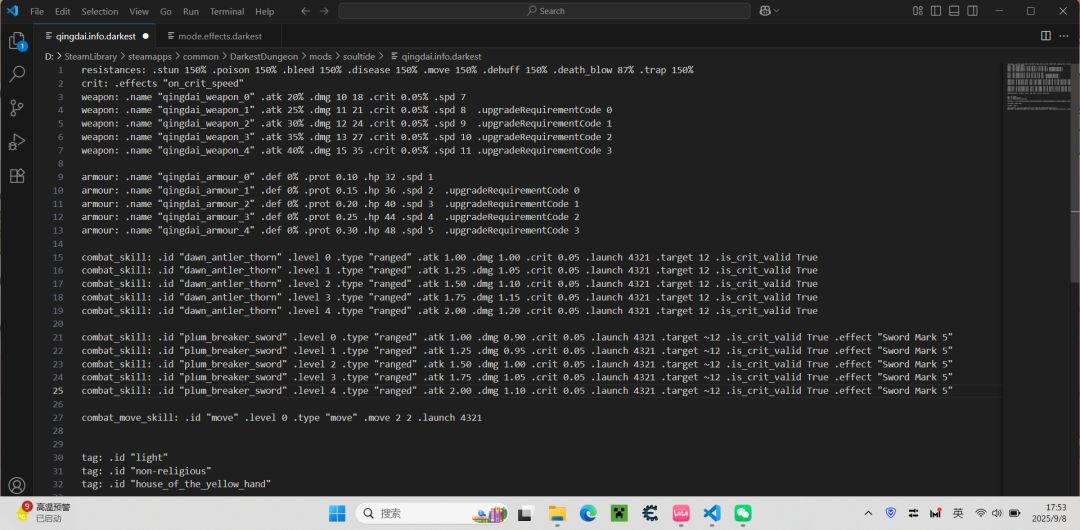Open the Go menu

click(166, 12)
